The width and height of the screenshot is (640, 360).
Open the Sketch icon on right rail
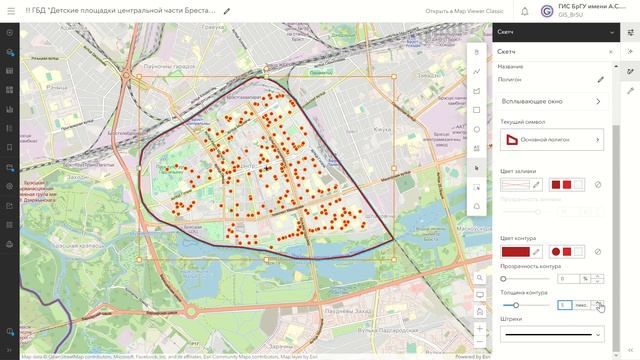click(630, 72)
